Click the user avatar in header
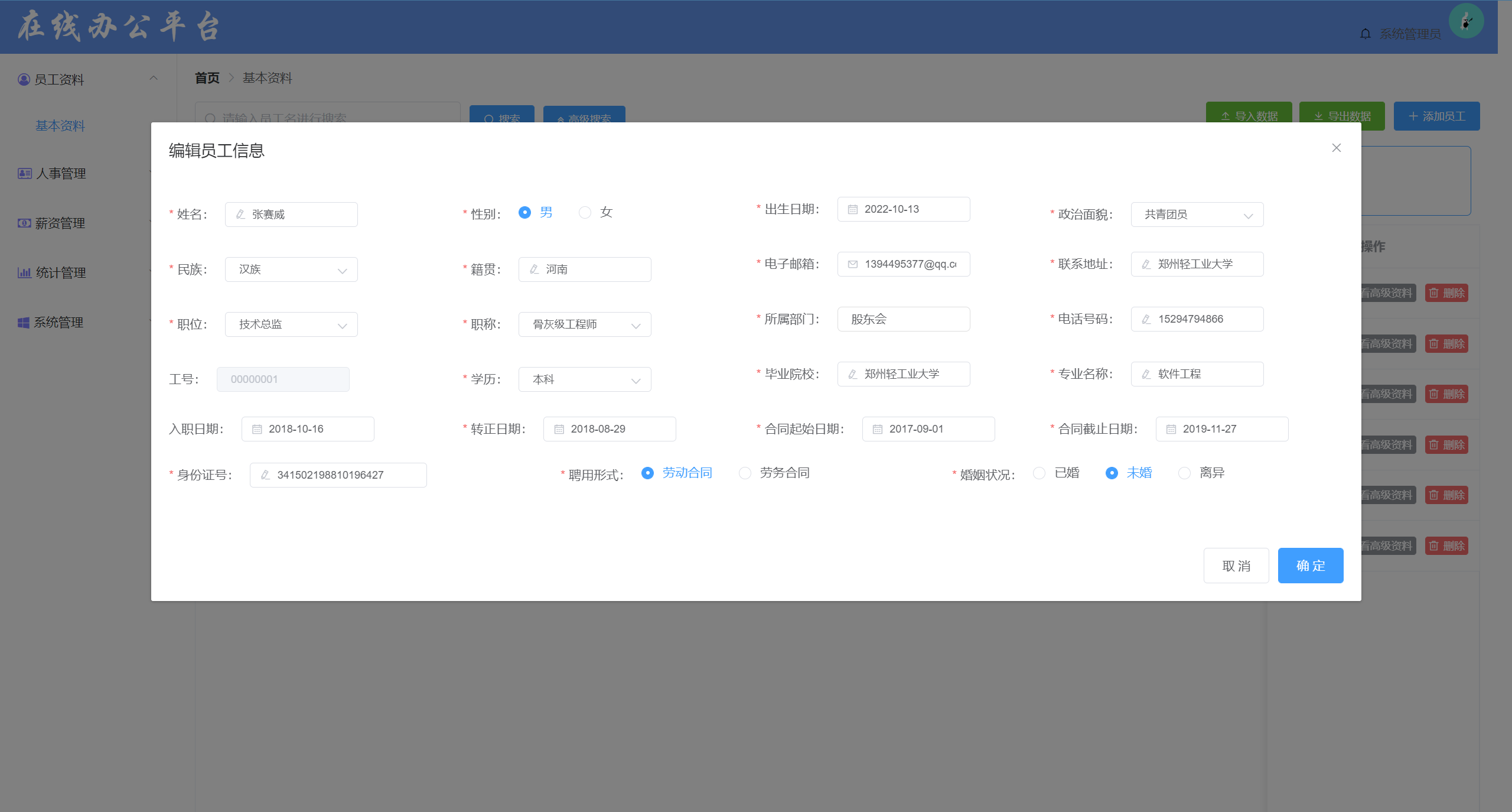The height and width of the screenshot is (812, 1512). tap(1466, 22)
